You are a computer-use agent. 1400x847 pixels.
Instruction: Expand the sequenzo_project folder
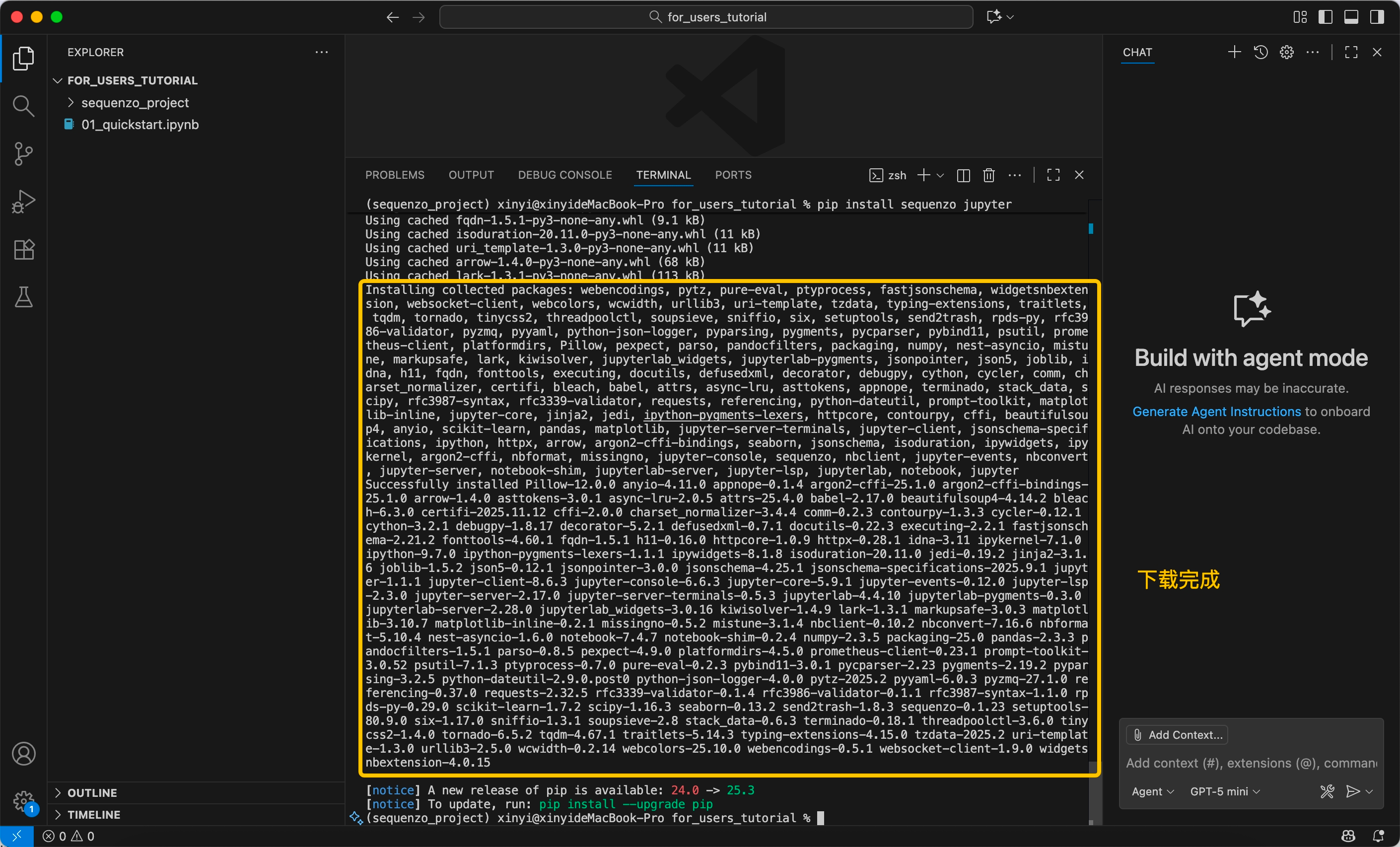point(135,103)
